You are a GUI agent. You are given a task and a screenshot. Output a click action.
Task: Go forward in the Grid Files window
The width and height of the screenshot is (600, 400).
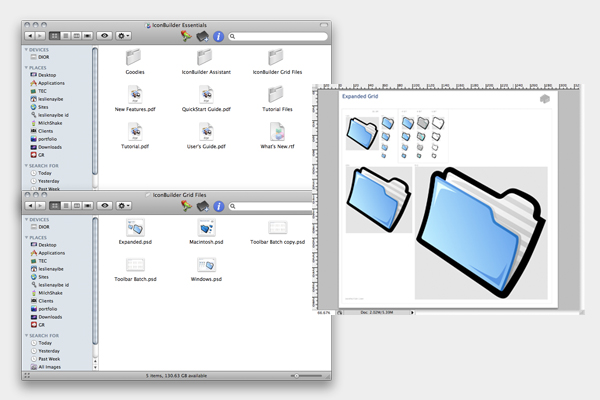pyautogui.click(x=40, y=206)
